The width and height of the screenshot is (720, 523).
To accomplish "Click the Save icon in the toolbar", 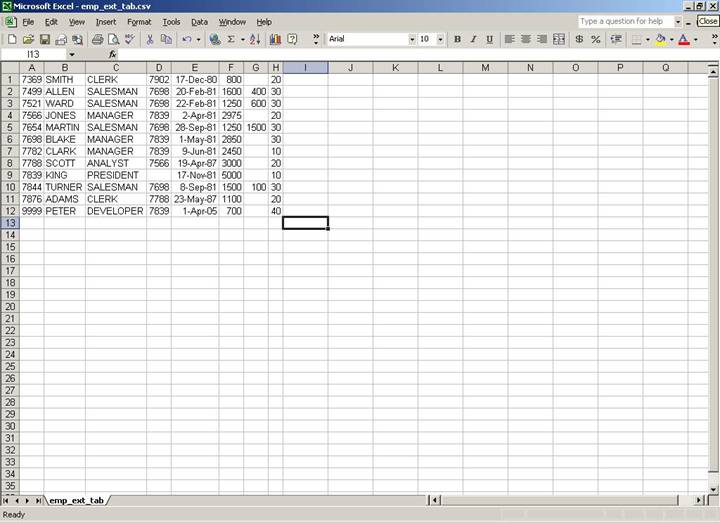I will 44,39.
